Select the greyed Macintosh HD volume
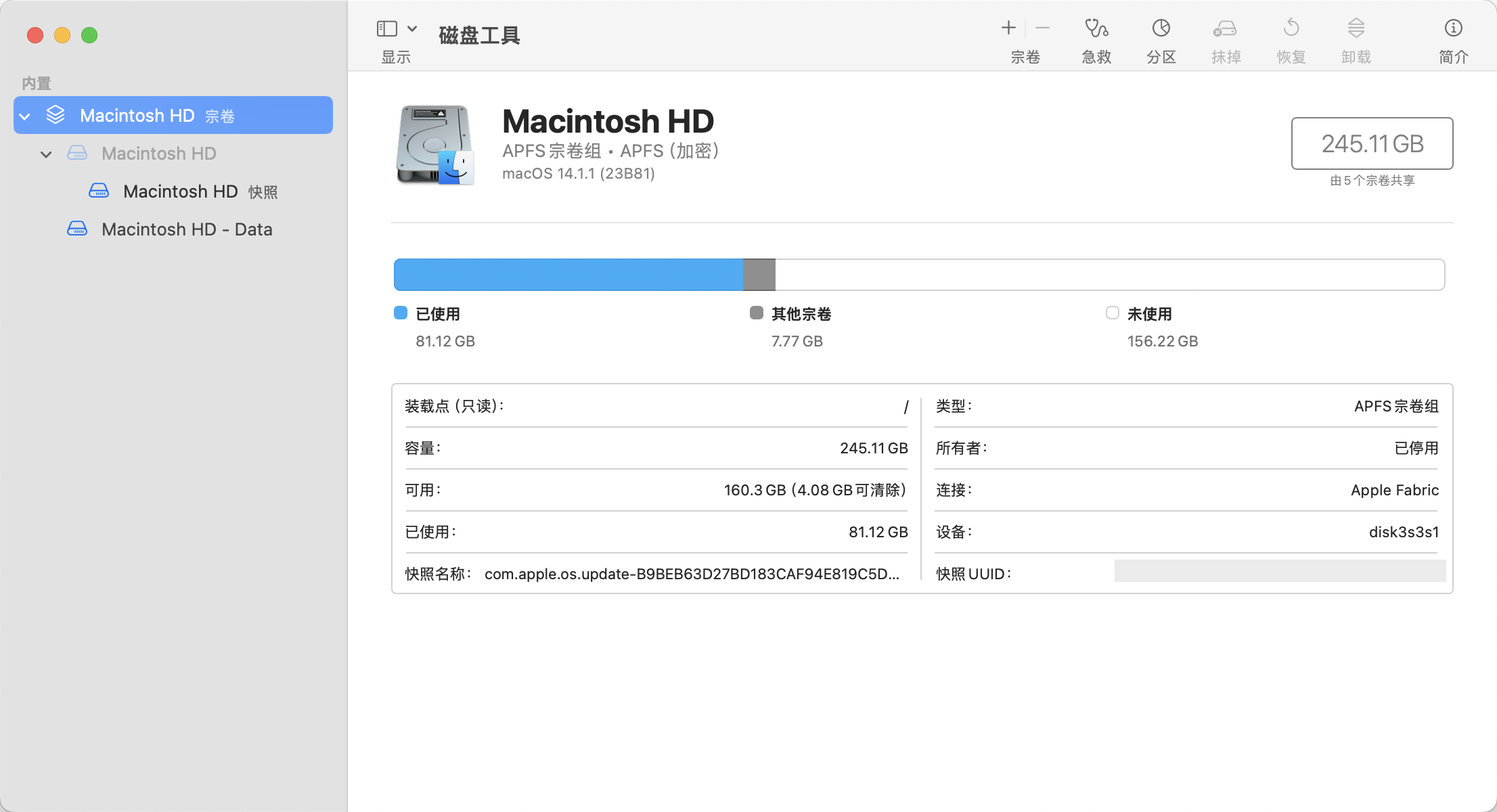1497x812 pixels. pos(158,154)
